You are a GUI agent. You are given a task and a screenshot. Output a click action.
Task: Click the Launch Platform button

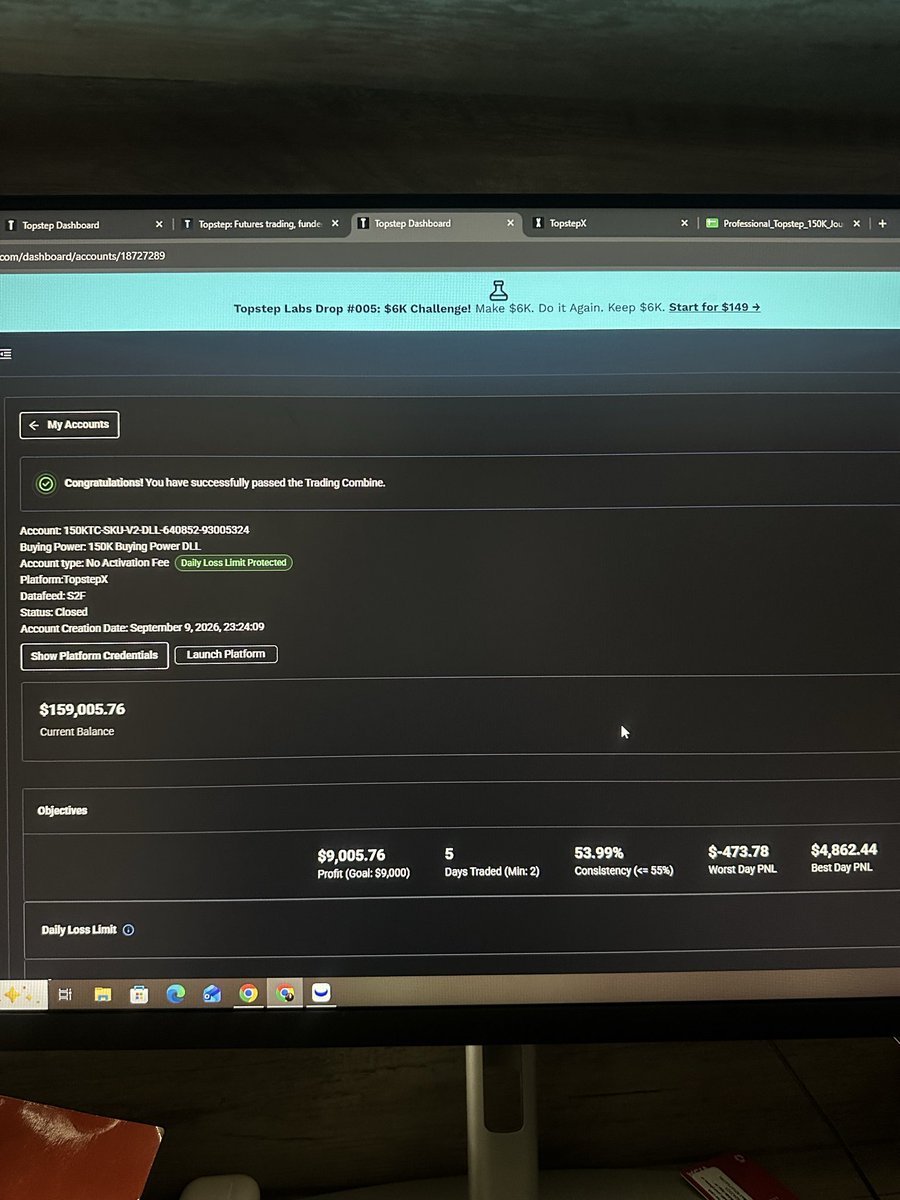click(x=226, y=654)
